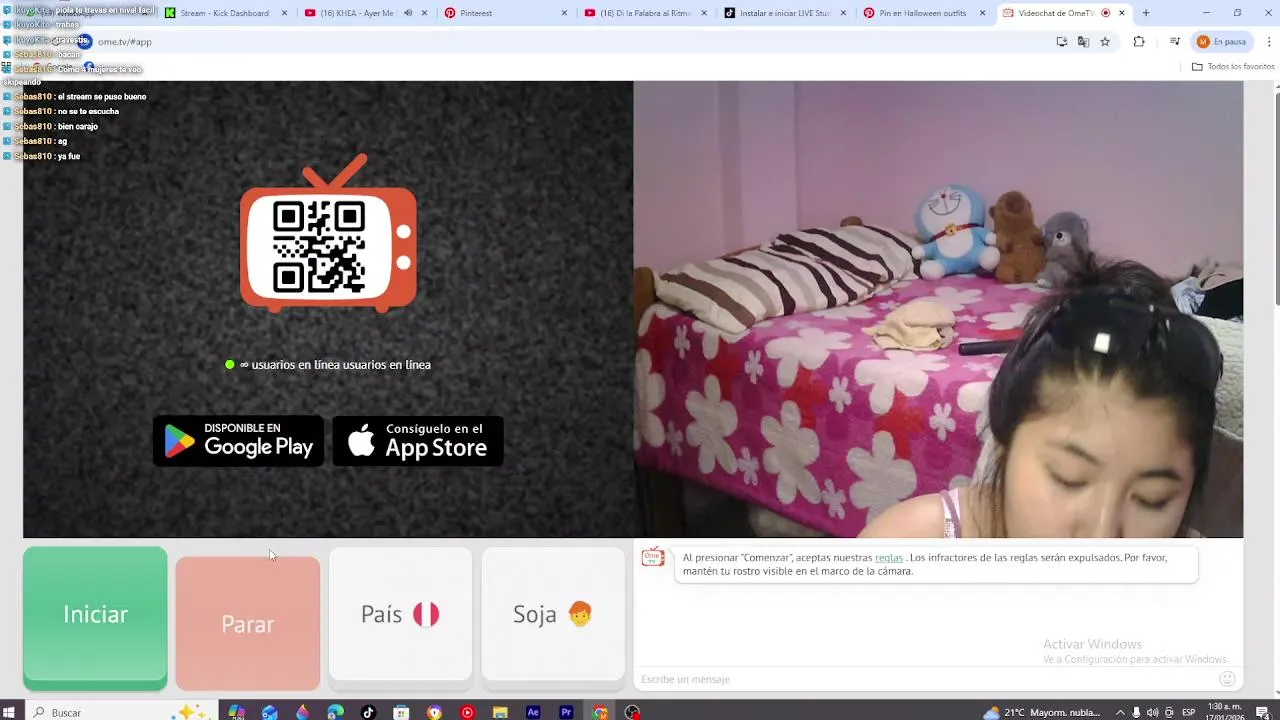Click the En pausa profile button
1280x720 pixels.
(x=1223, y=42)
